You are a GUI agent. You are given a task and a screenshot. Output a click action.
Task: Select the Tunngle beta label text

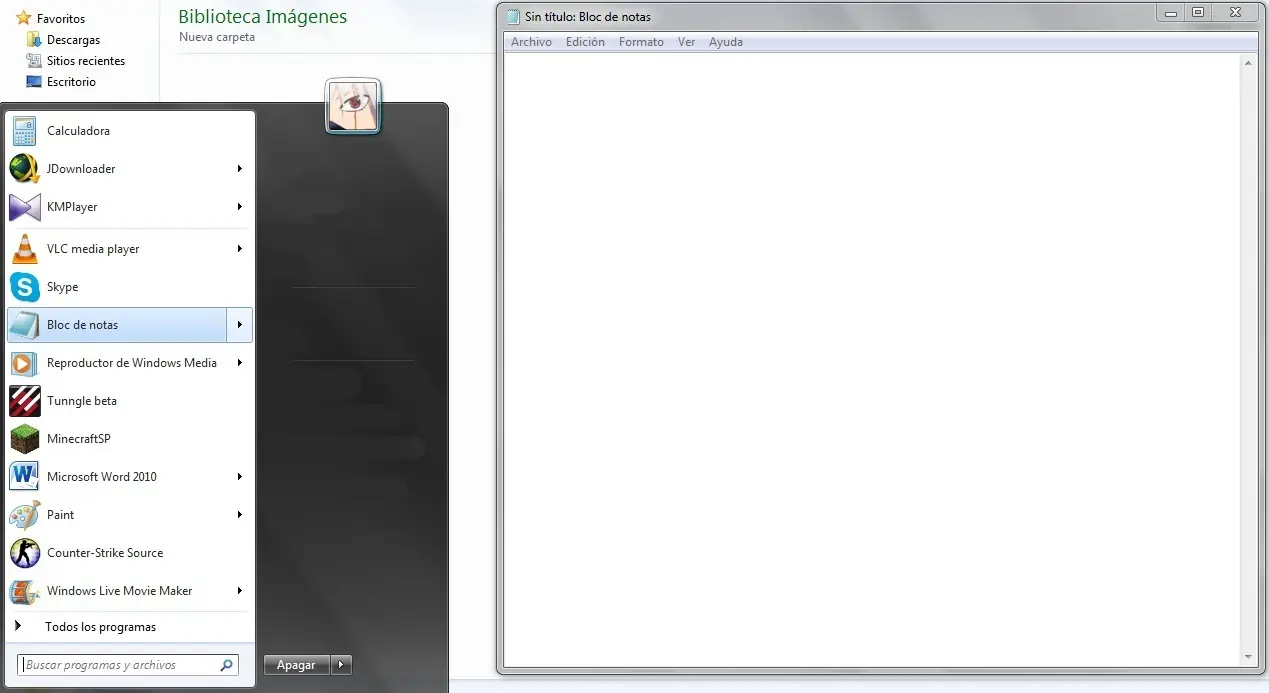click(82, 401)
